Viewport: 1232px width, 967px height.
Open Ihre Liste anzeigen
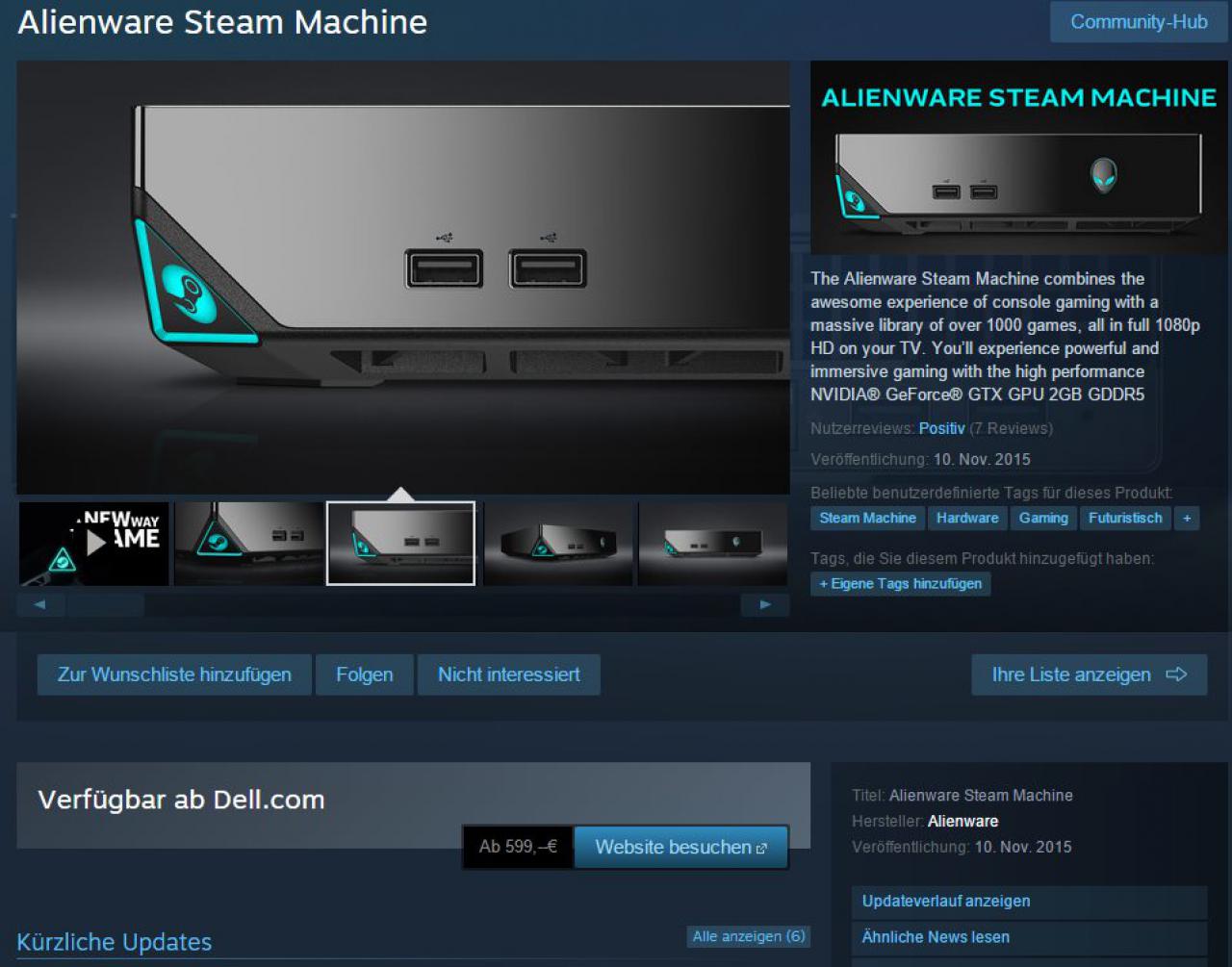pyautogui.click(x=1089, y=674)
